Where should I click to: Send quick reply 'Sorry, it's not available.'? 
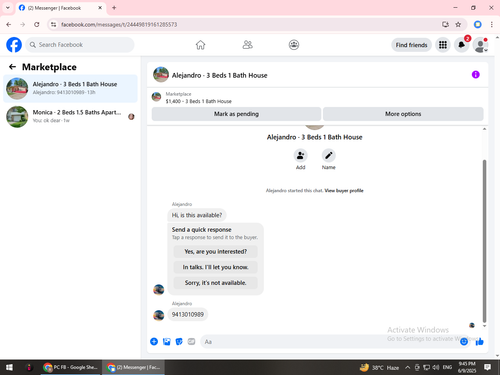[216, 283]
